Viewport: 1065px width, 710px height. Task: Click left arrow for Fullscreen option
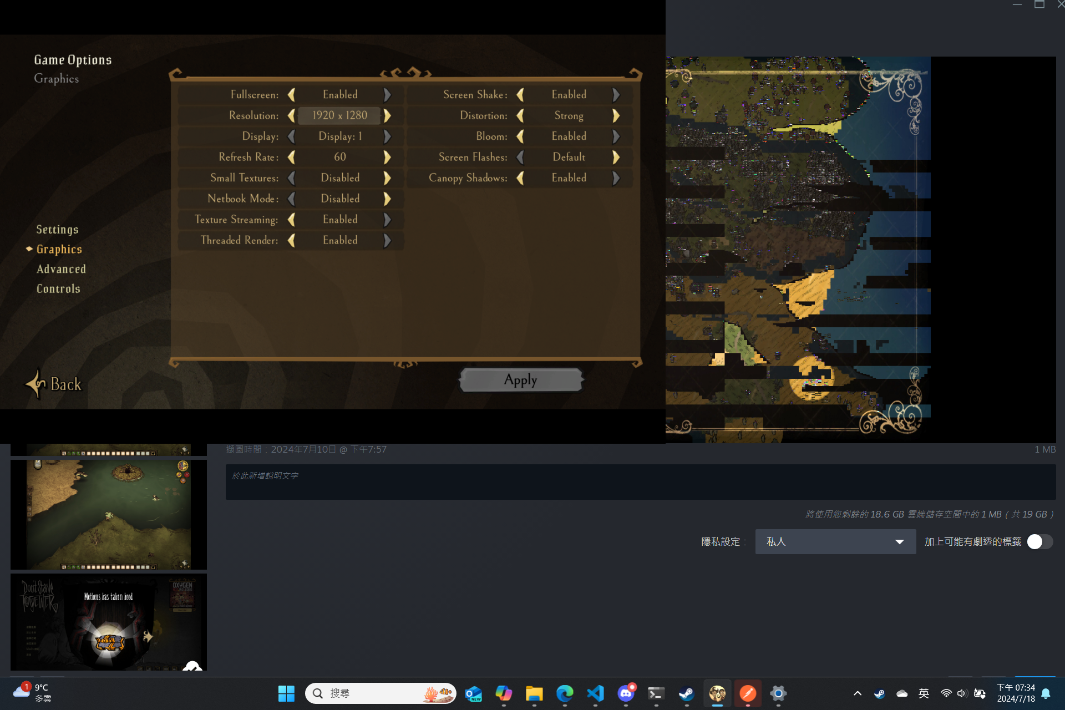pos(291,94)
